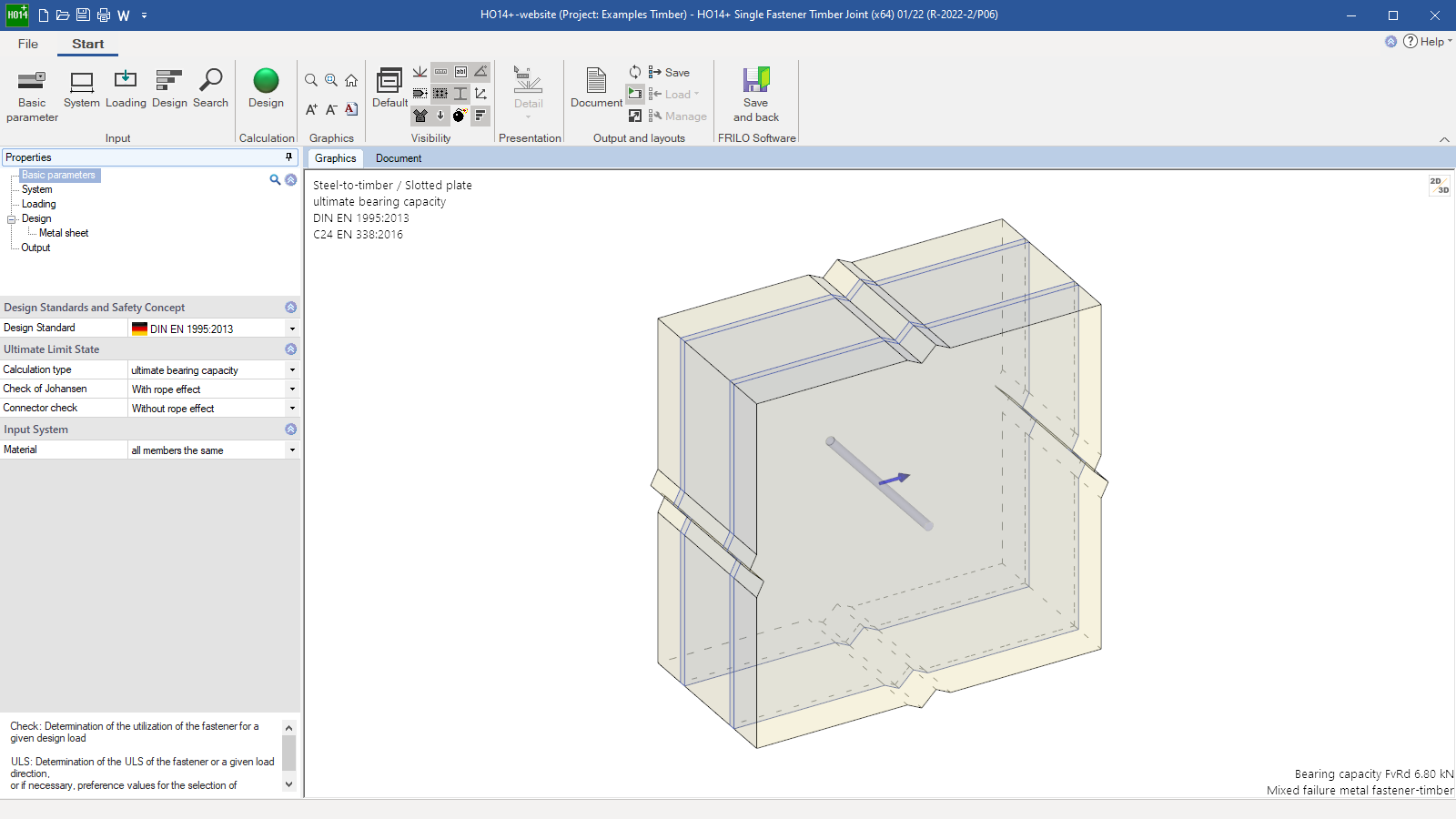Image resolution: width=1456 pixels, height=819 pixels.
Task: Open the Search magnifier tool
Action: click(210, 89)
